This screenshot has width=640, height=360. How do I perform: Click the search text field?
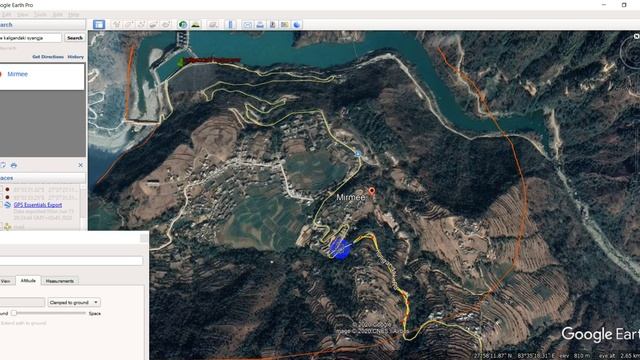31,38
